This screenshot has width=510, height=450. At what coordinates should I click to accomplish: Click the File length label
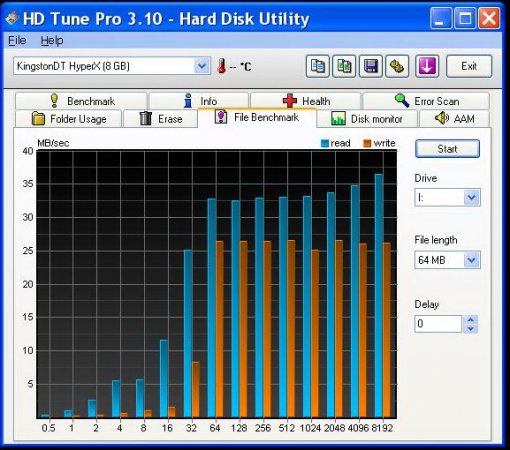[436, 240]
